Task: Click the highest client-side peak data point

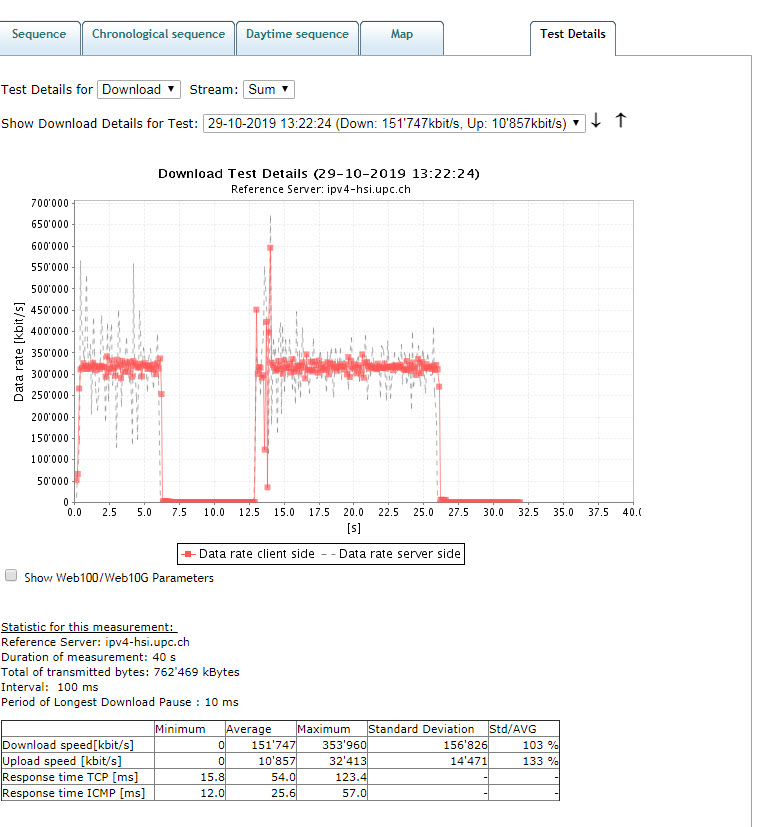Action: pos(270,247)
